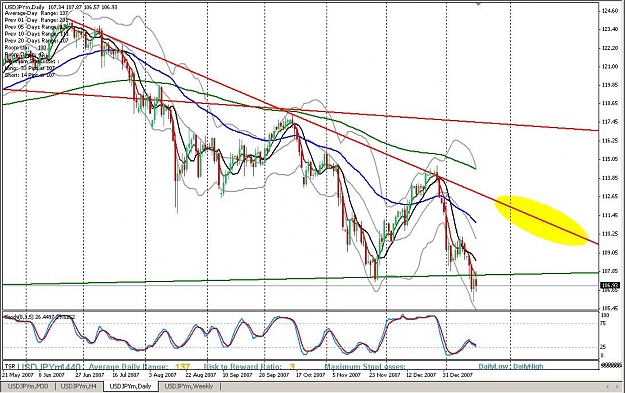Click the 17 Oct 2007 date label
Screen dimensions: 625x393
[310, 375]
